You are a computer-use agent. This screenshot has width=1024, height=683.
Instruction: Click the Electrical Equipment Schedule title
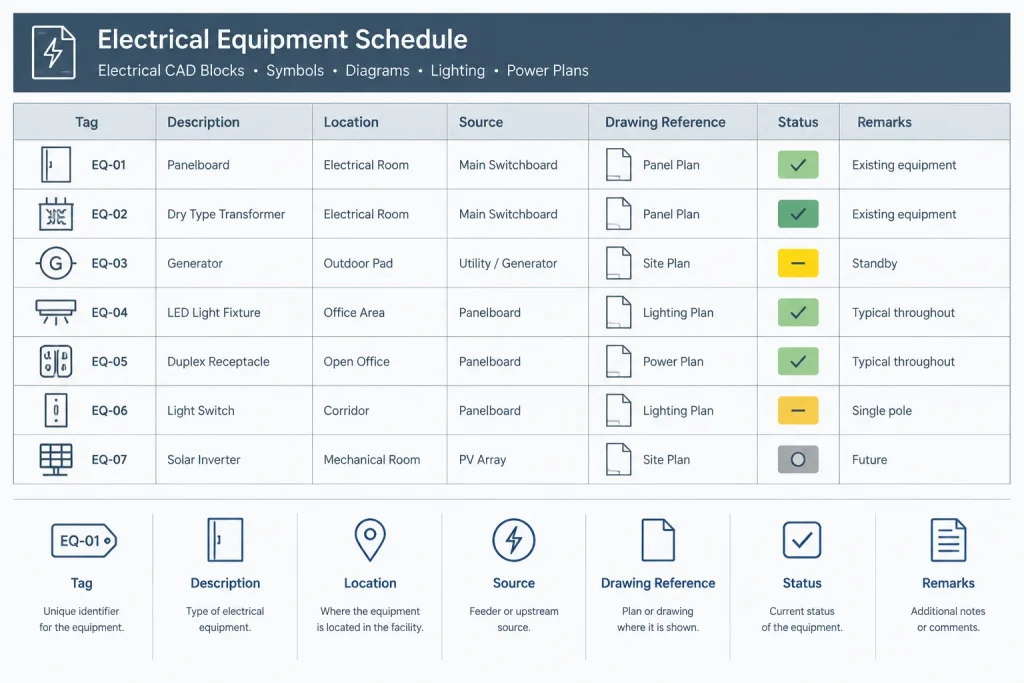[x=282, y=39]
